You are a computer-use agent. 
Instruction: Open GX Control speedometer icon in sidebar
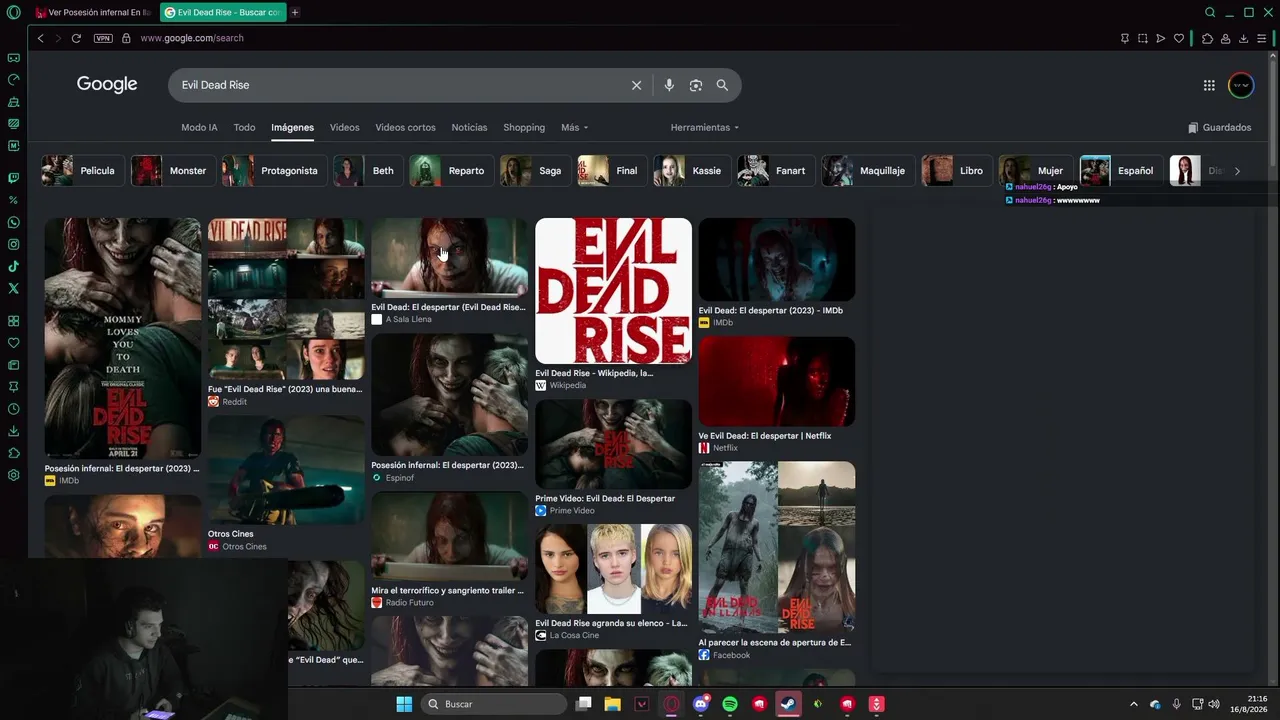pyautogui.click(x=13, y=80)
